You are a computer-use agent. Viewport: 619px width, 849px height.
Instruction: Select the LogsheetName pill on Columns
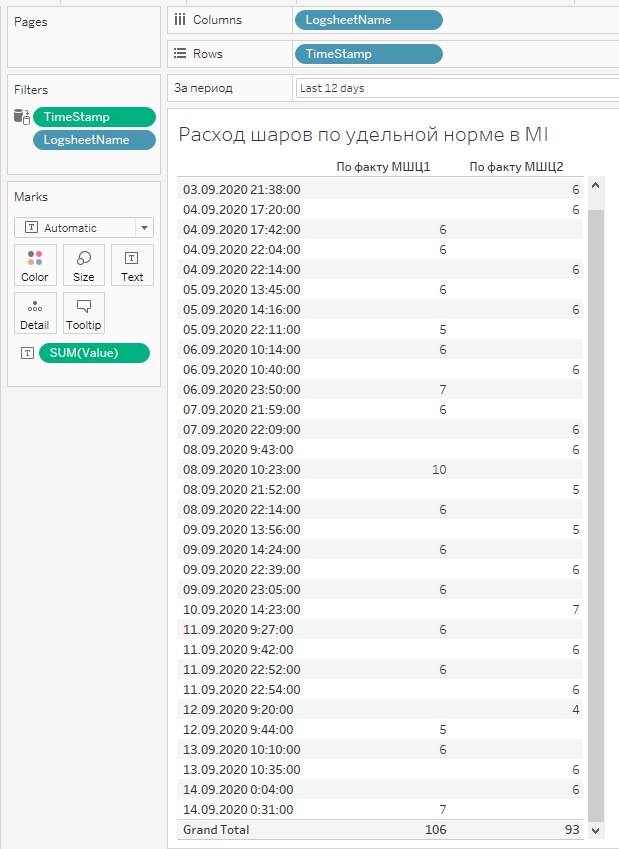[369, 20]
